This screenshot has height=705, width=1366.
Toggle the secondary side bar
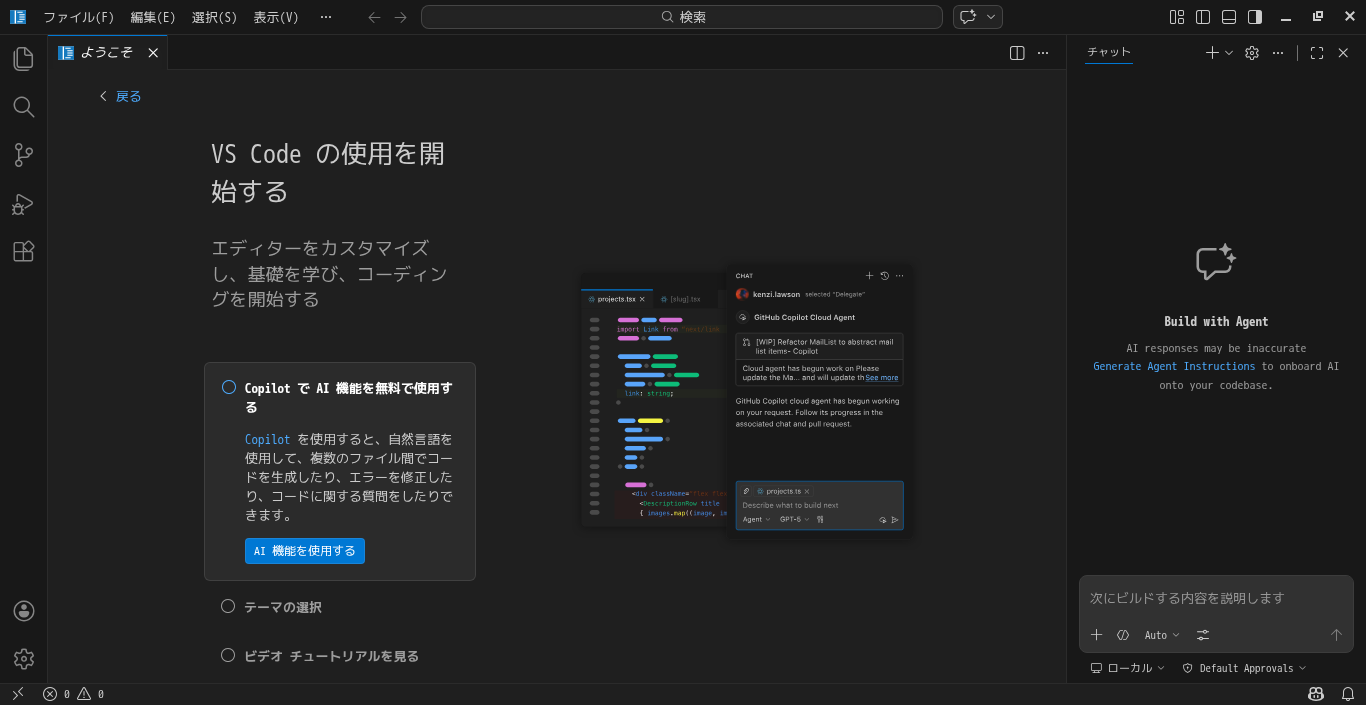click(1255, 17)
